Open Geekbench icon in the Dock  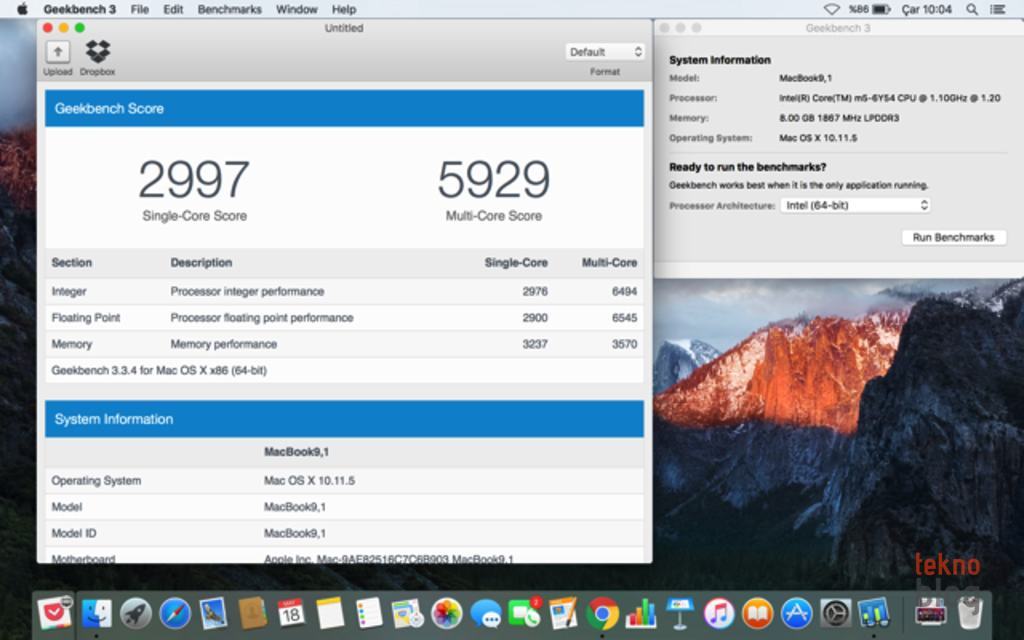point(874,614)
